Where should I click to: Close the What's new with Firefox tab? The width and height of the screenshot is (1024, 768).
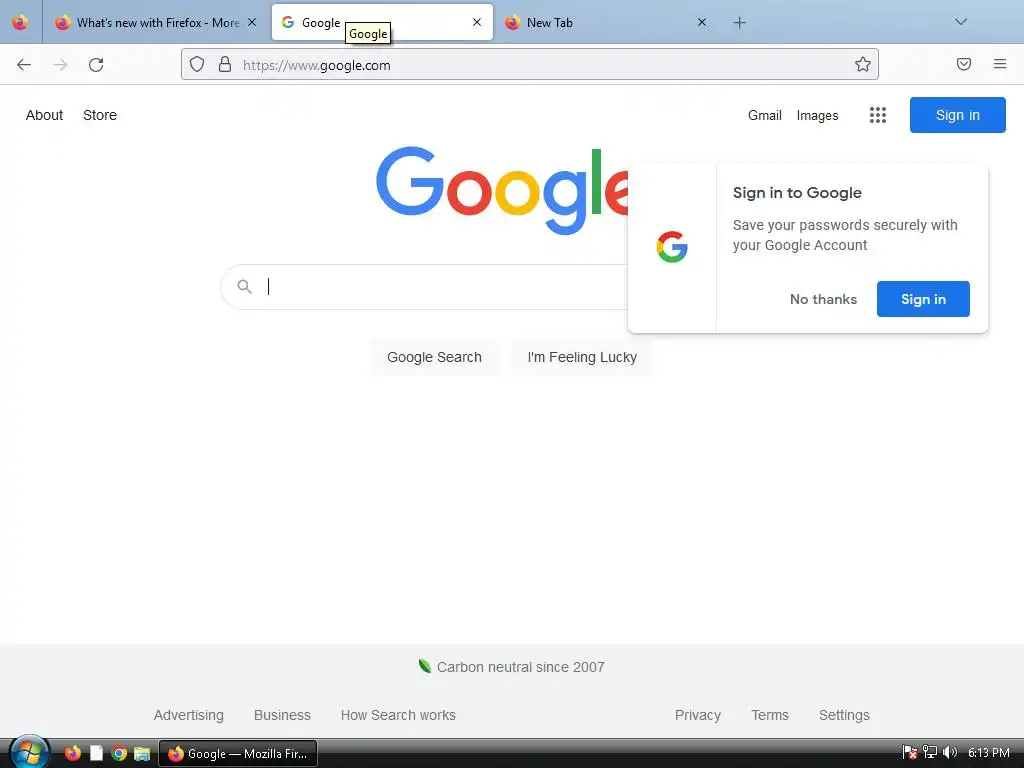(252, 22)
